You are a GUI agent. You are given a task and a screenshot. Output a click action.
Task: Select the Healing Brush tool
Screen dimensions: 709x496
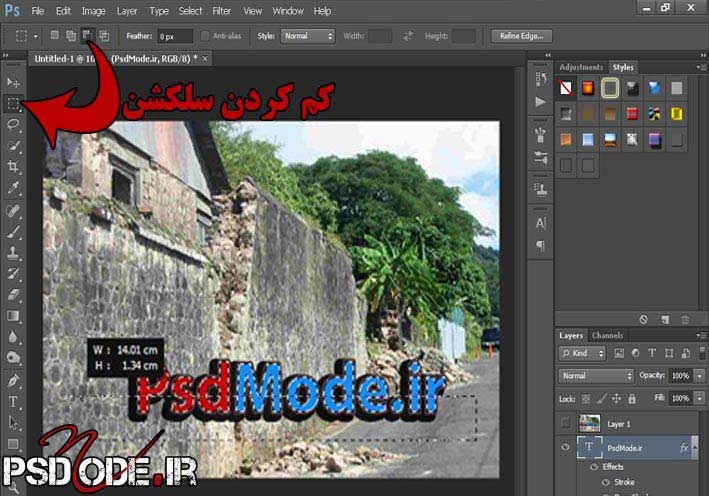13,211
